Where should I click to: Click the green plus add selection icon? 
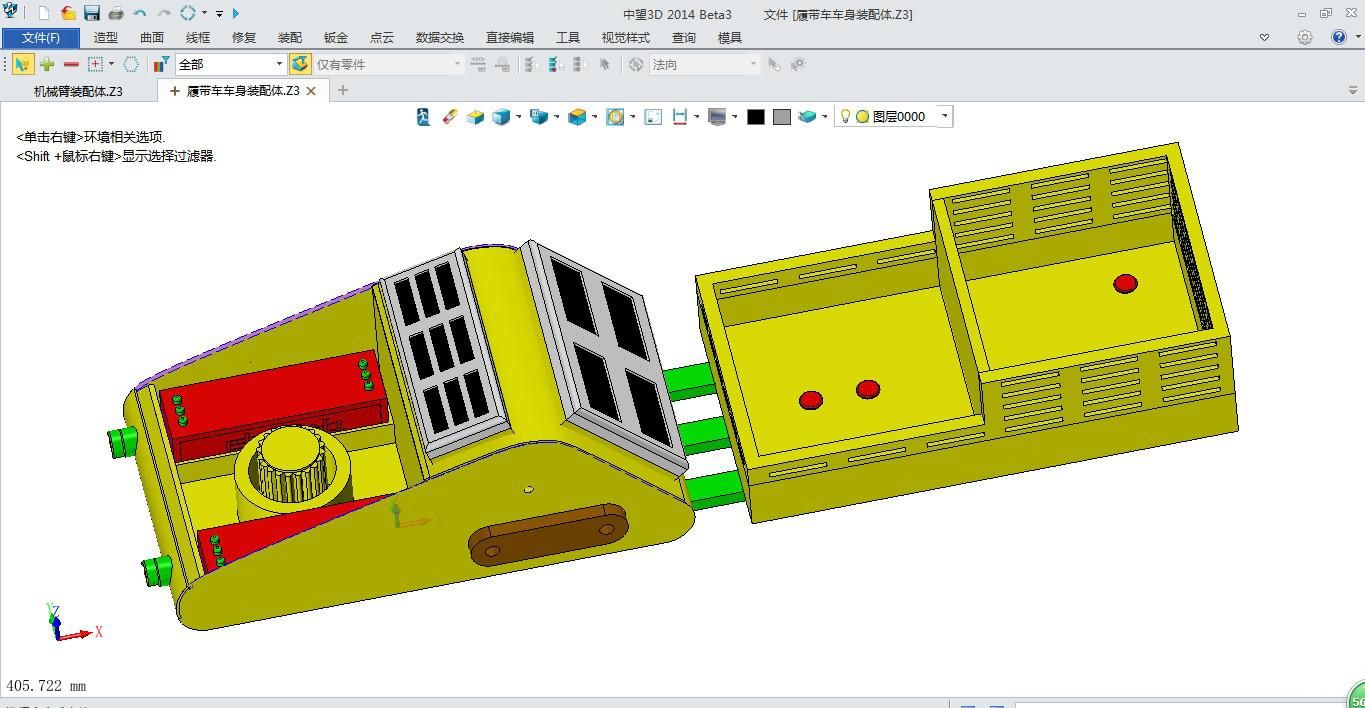46,63
